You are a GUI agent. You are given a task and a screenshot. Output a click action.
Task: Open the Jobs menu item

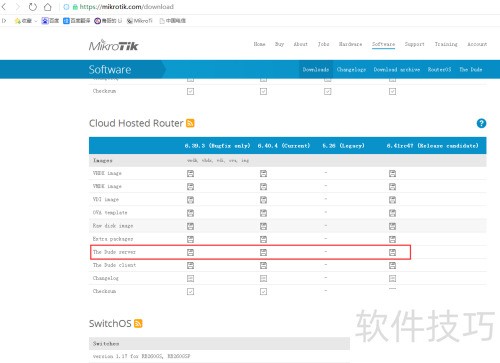click(x=323, y=44)
